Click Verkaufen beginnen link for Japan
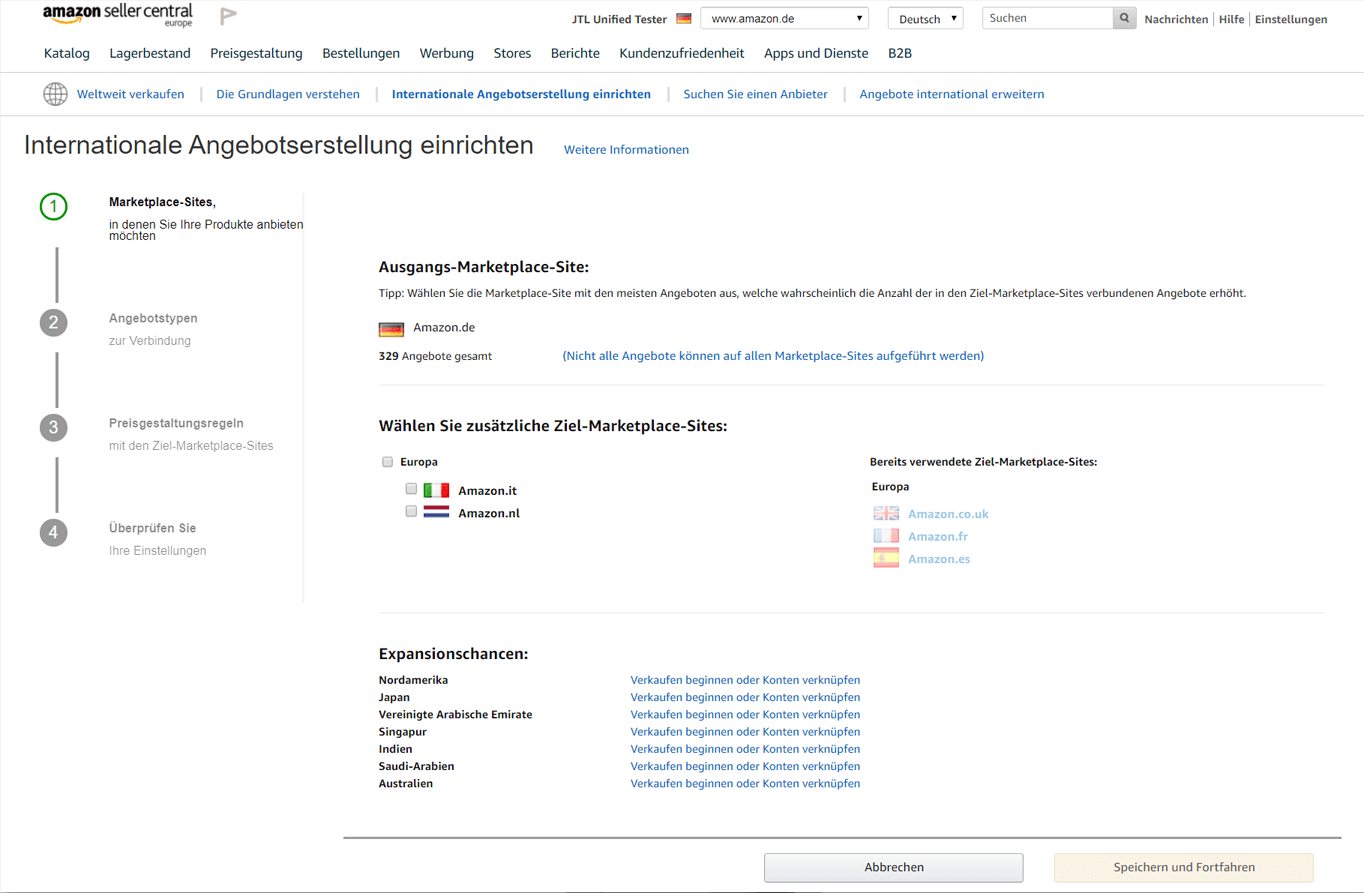This screenshot has width=1364, height=893. (x=745, y=697)
